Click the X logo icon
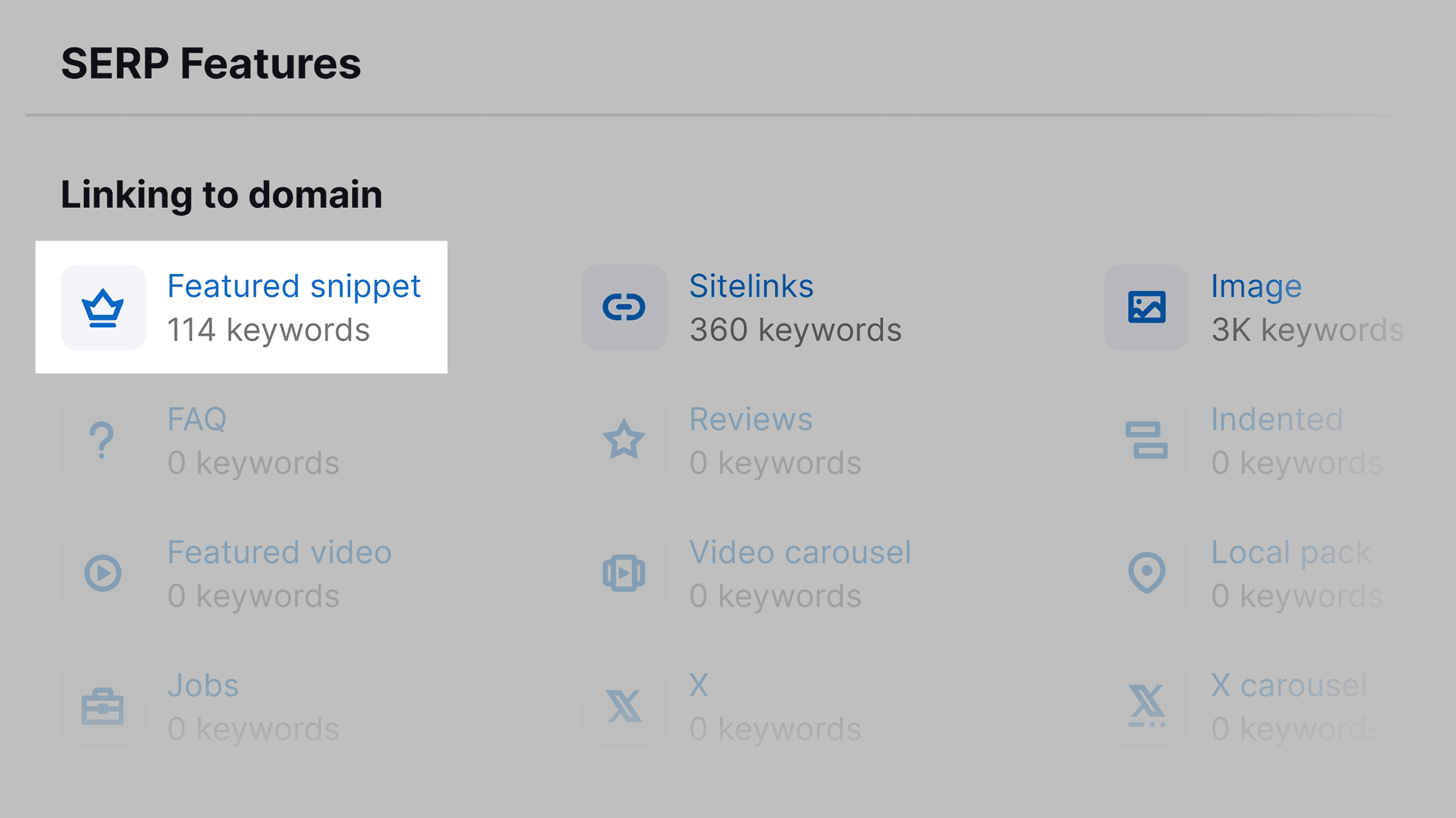Image resolution: width=1456 pixels, height=818 pixels. coord(624,706)
